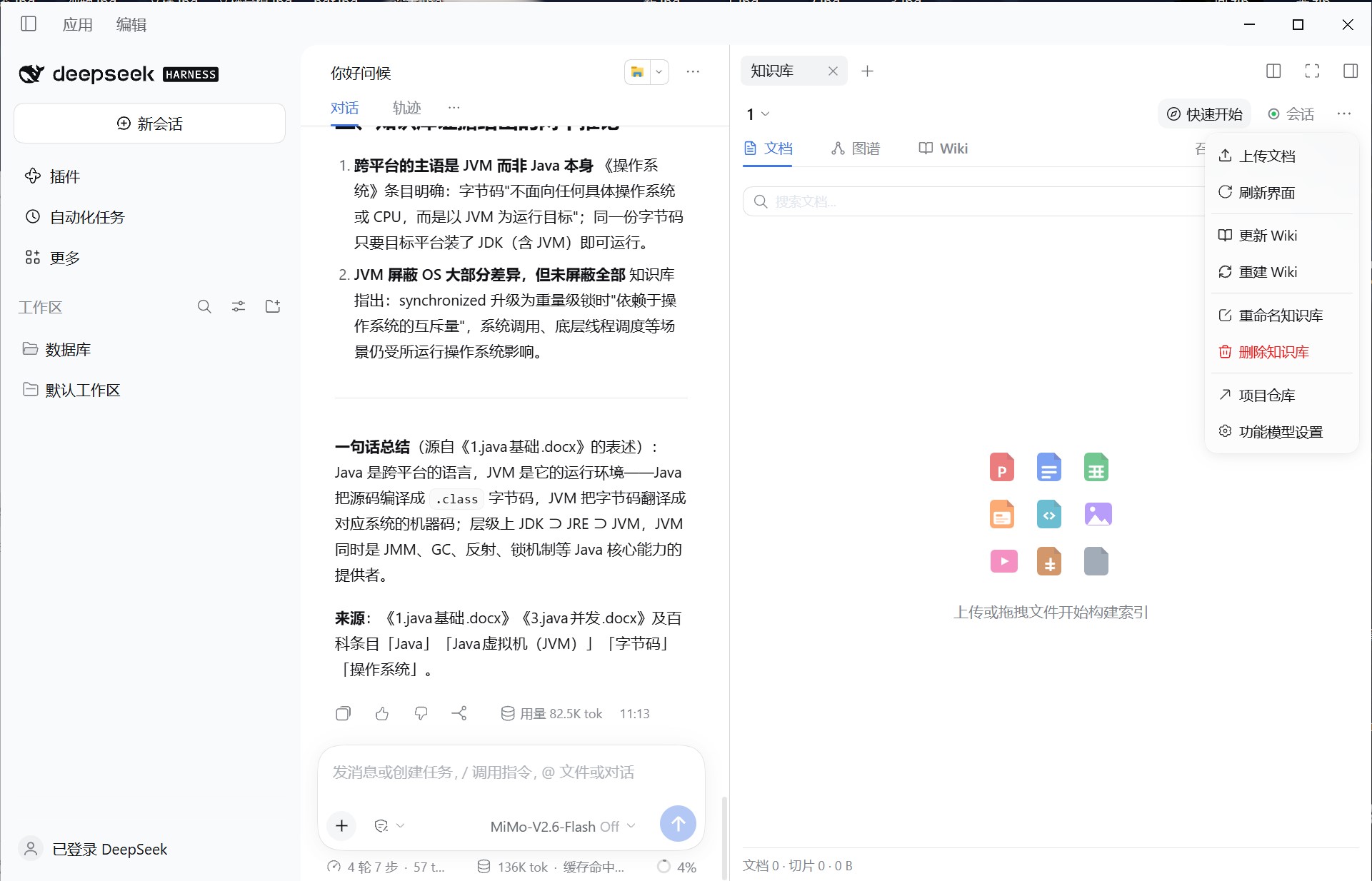Give the reply a thumbs up

(382, 713)
